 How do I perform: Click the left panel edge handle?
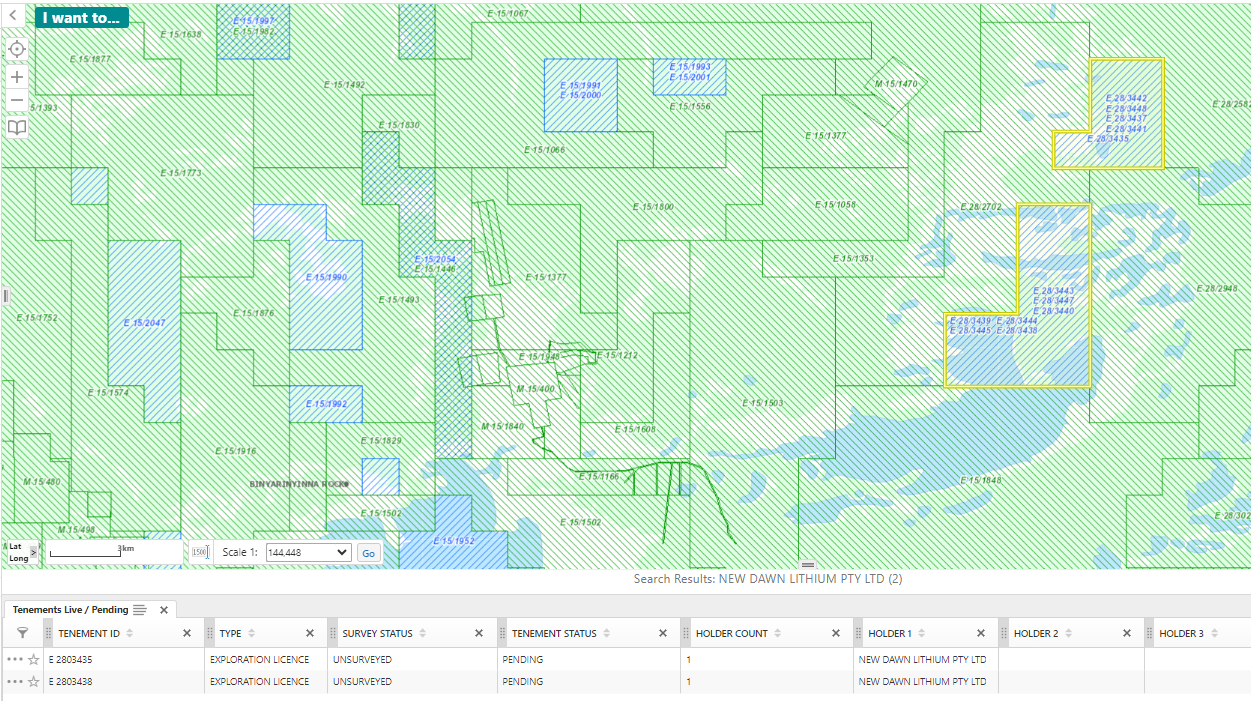4,295
